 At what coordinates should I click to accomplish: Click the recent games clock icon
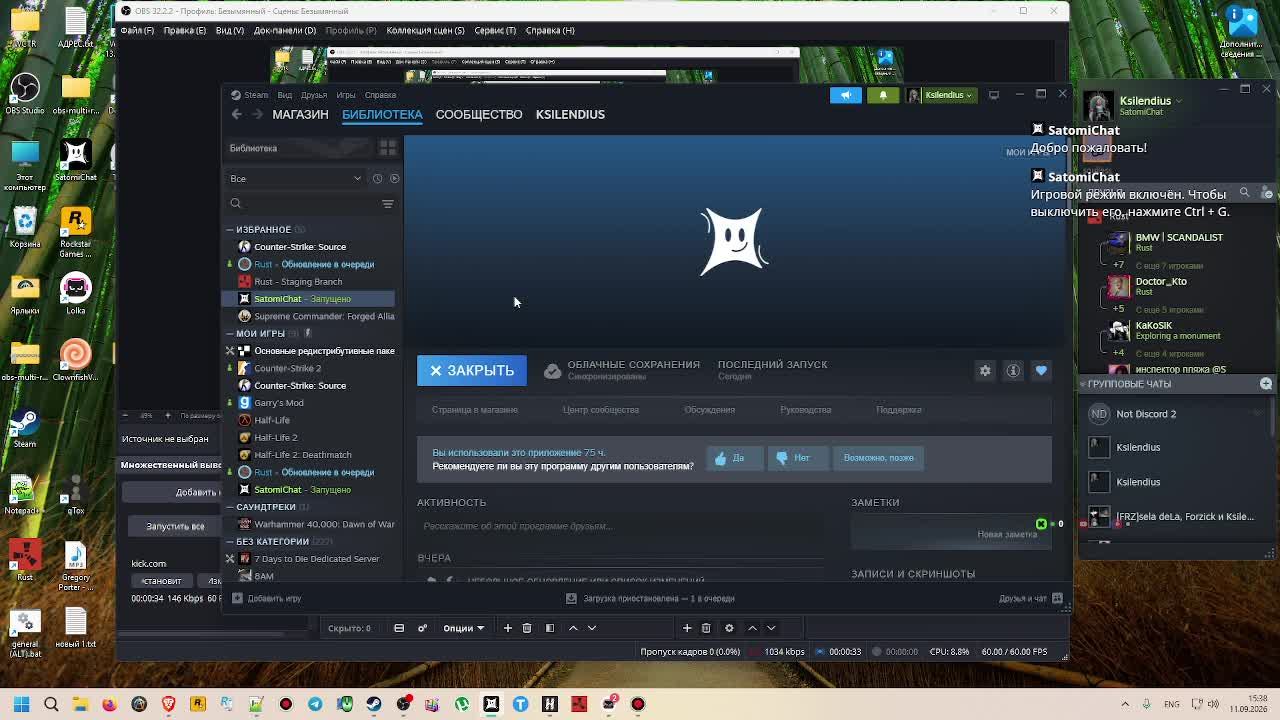pyautogui.click(x=377, y=179)
